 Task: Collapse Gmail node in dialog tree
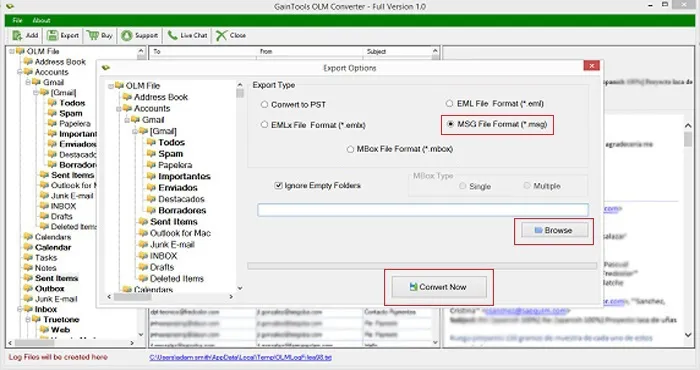(x=127, y=120)
